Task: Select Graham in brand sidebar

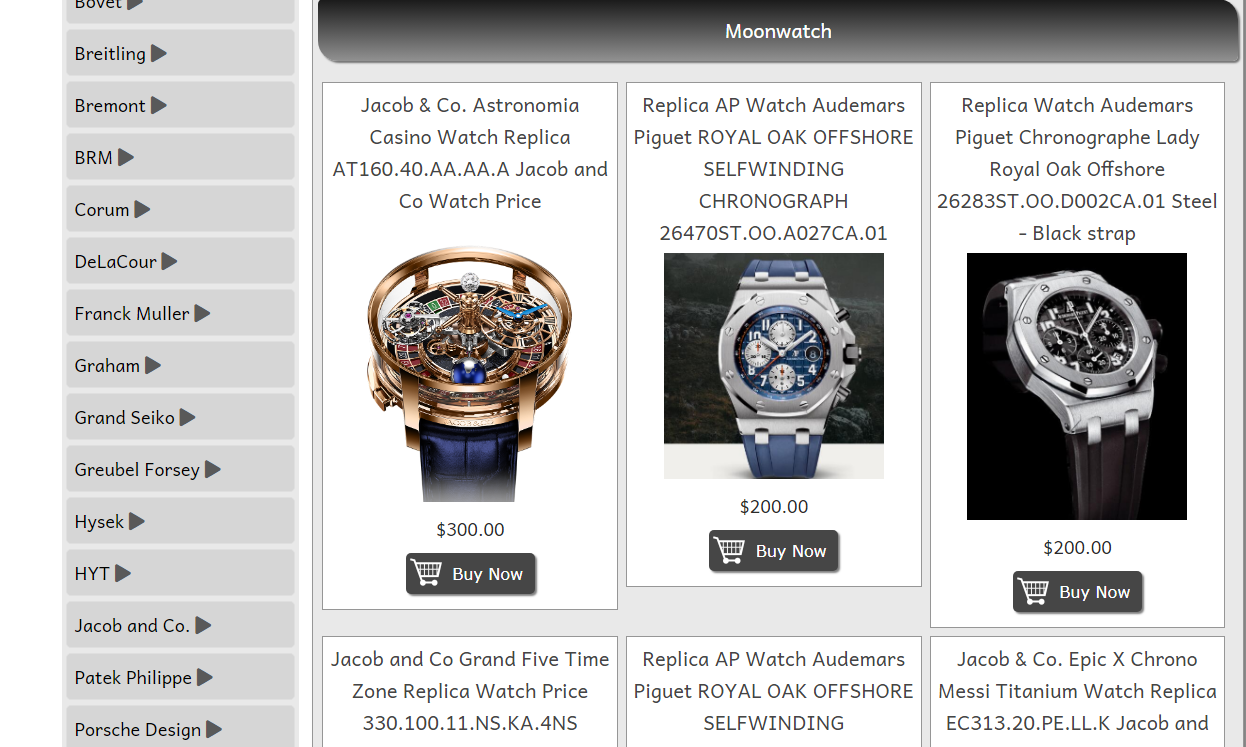Action: 180,365
